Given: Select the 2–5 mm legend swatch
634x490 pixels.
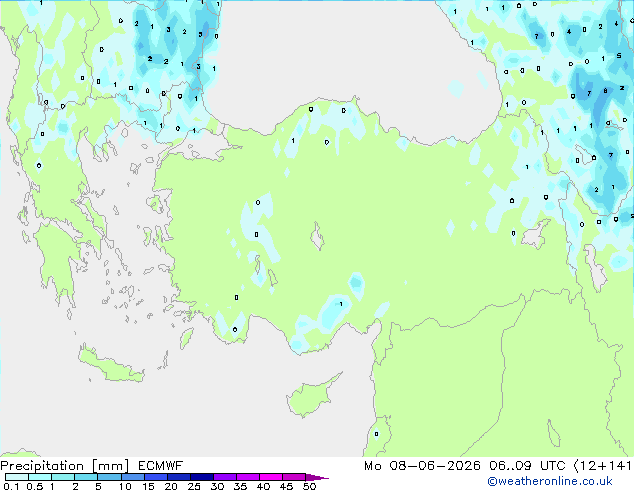Looking at the screenshot, I should [x=86, y=477].
